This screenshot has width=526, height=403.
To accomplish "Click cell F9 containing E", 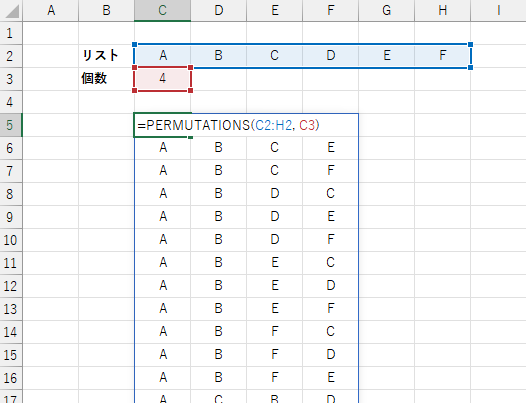I will [x=331, y=217].
